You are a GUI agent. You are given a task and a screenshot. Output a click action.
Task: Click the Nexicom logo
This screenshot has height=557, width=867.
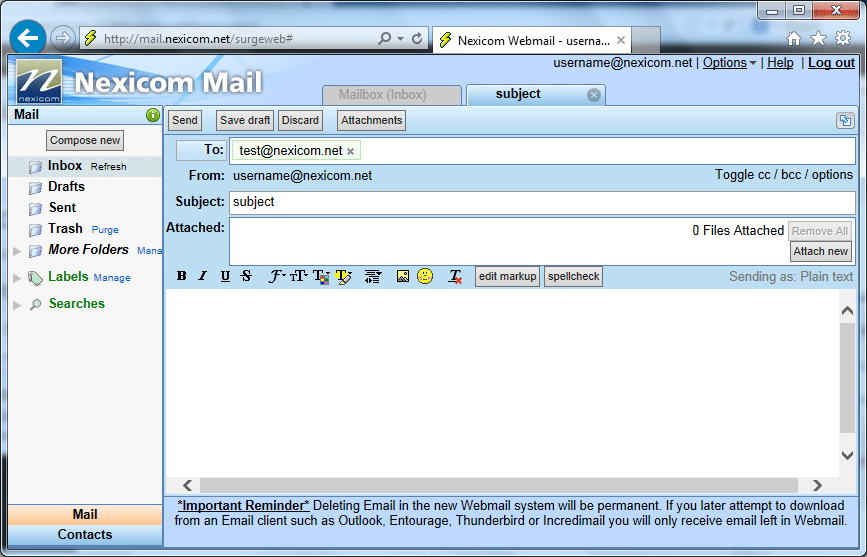point(39,81)
